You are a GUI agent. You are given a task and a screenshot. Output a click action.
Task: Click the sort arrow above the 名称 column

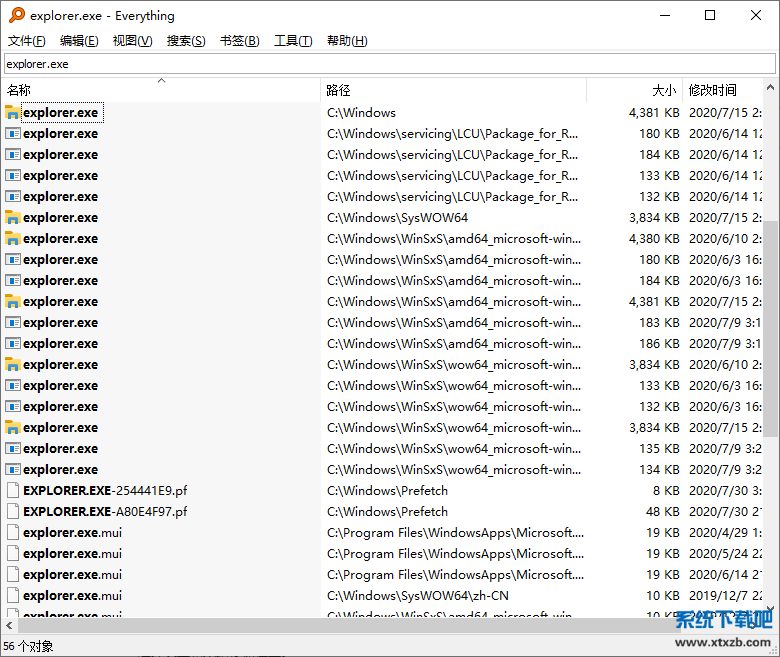tap(161, 81)
